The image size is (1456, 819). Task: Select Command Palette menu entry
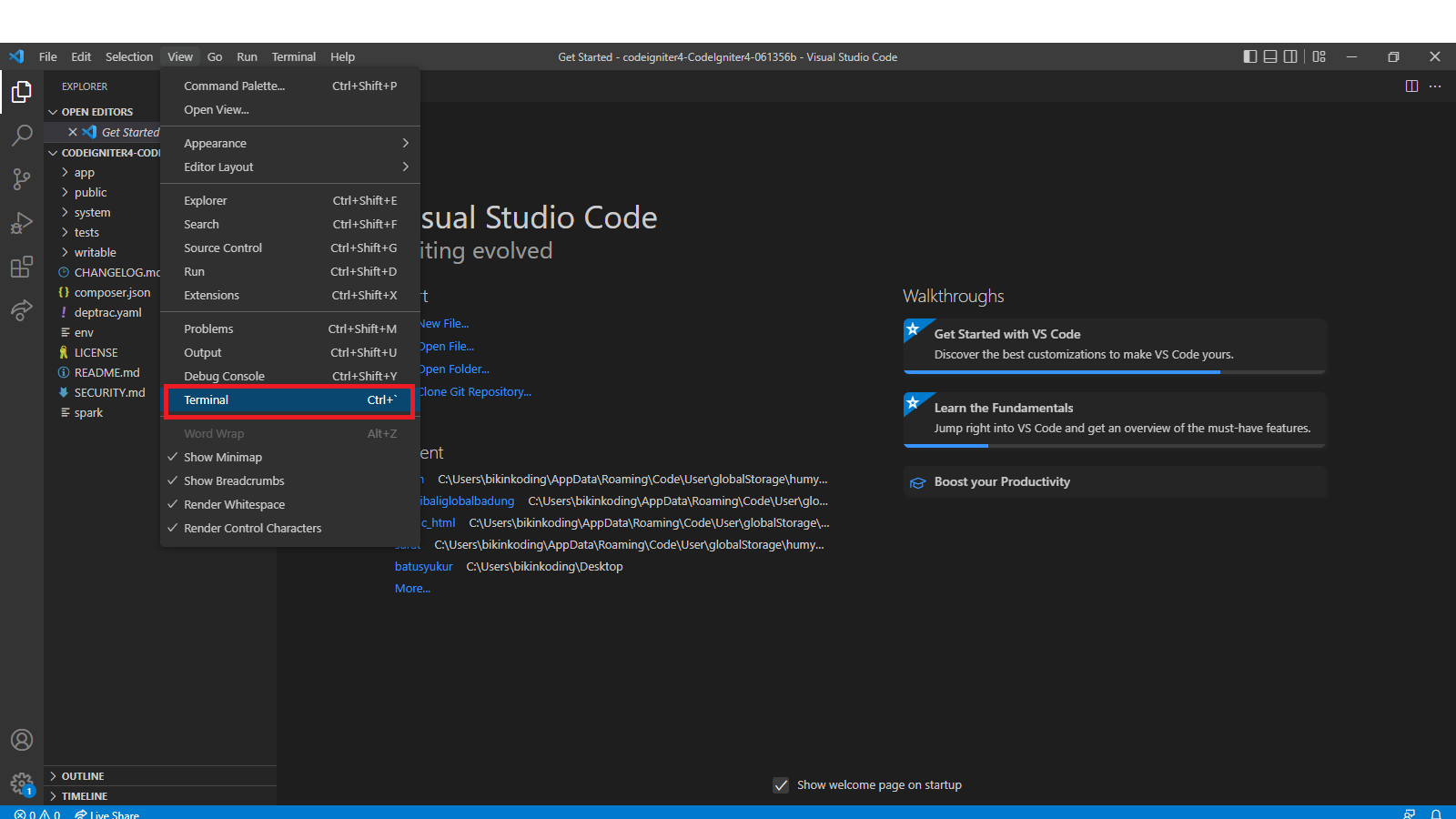[x=289, y=86]
